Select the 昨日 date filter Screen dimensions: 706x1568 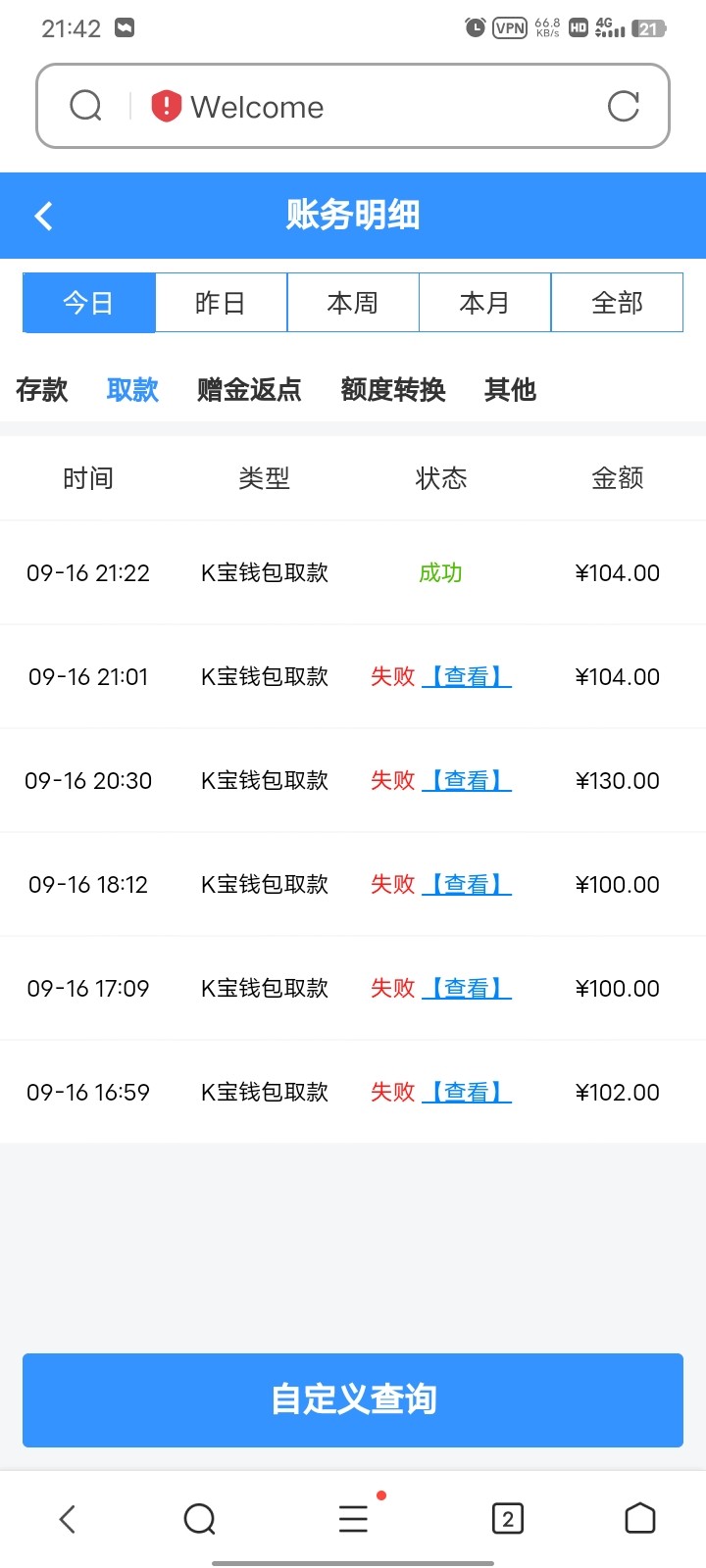(221, 303)
